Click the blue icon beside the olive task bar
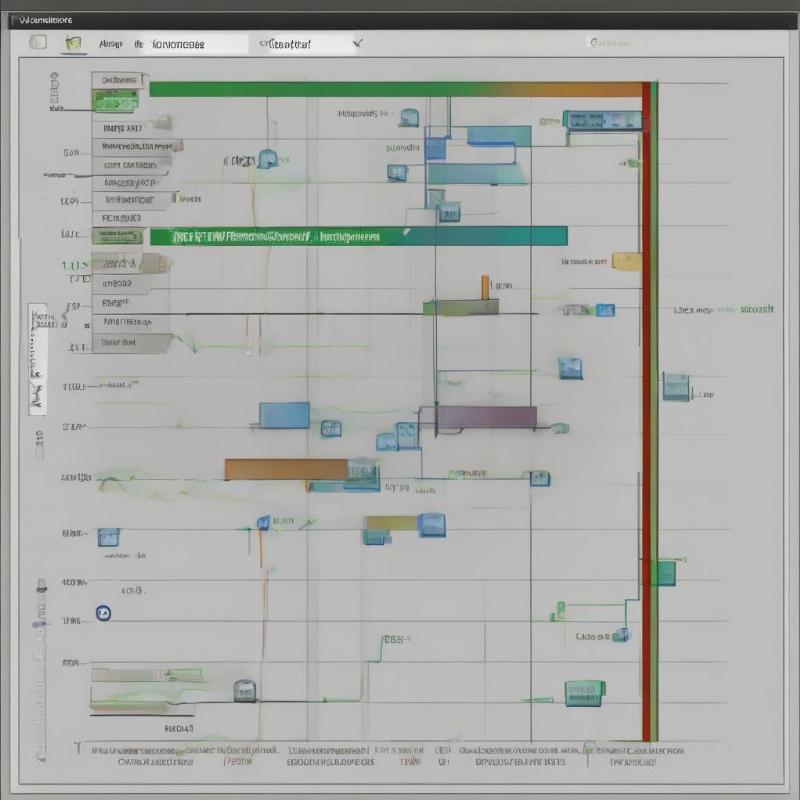This screenshot has height=800, width=800. 432,524
